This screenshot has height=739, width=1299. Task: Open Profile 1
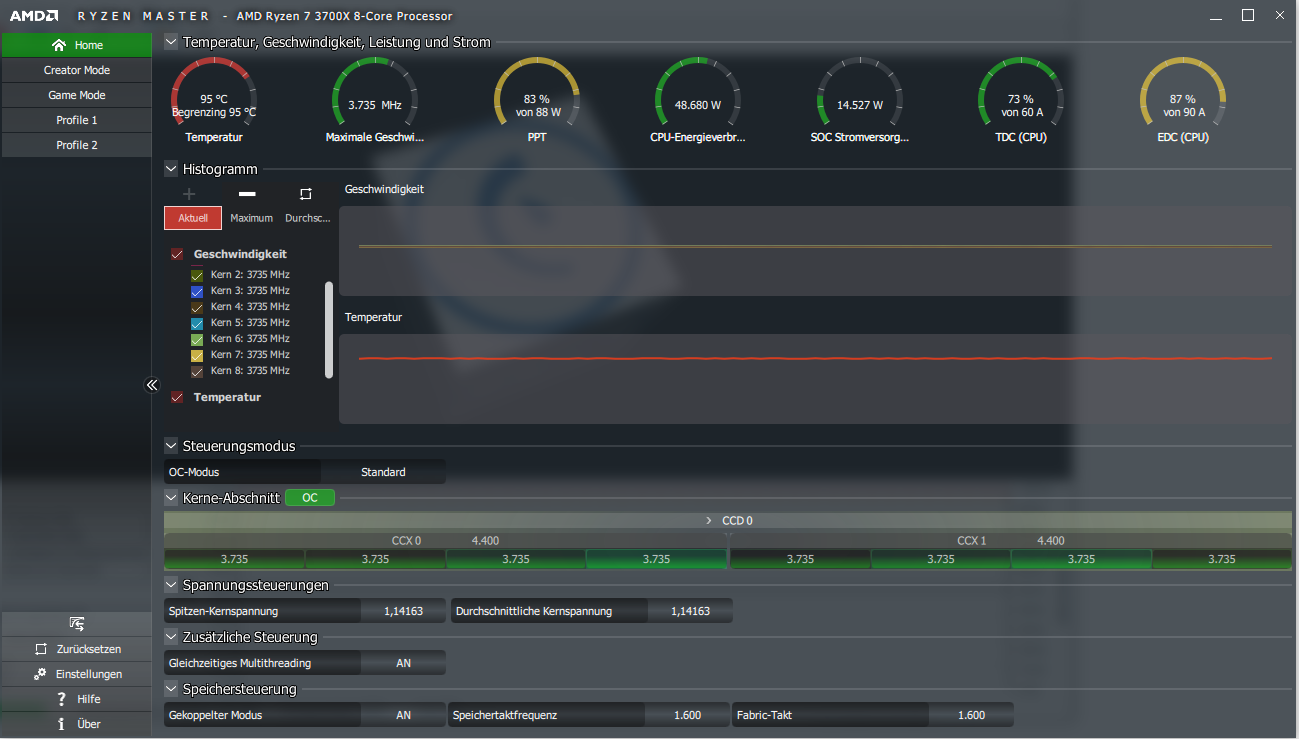coord(77,120)
